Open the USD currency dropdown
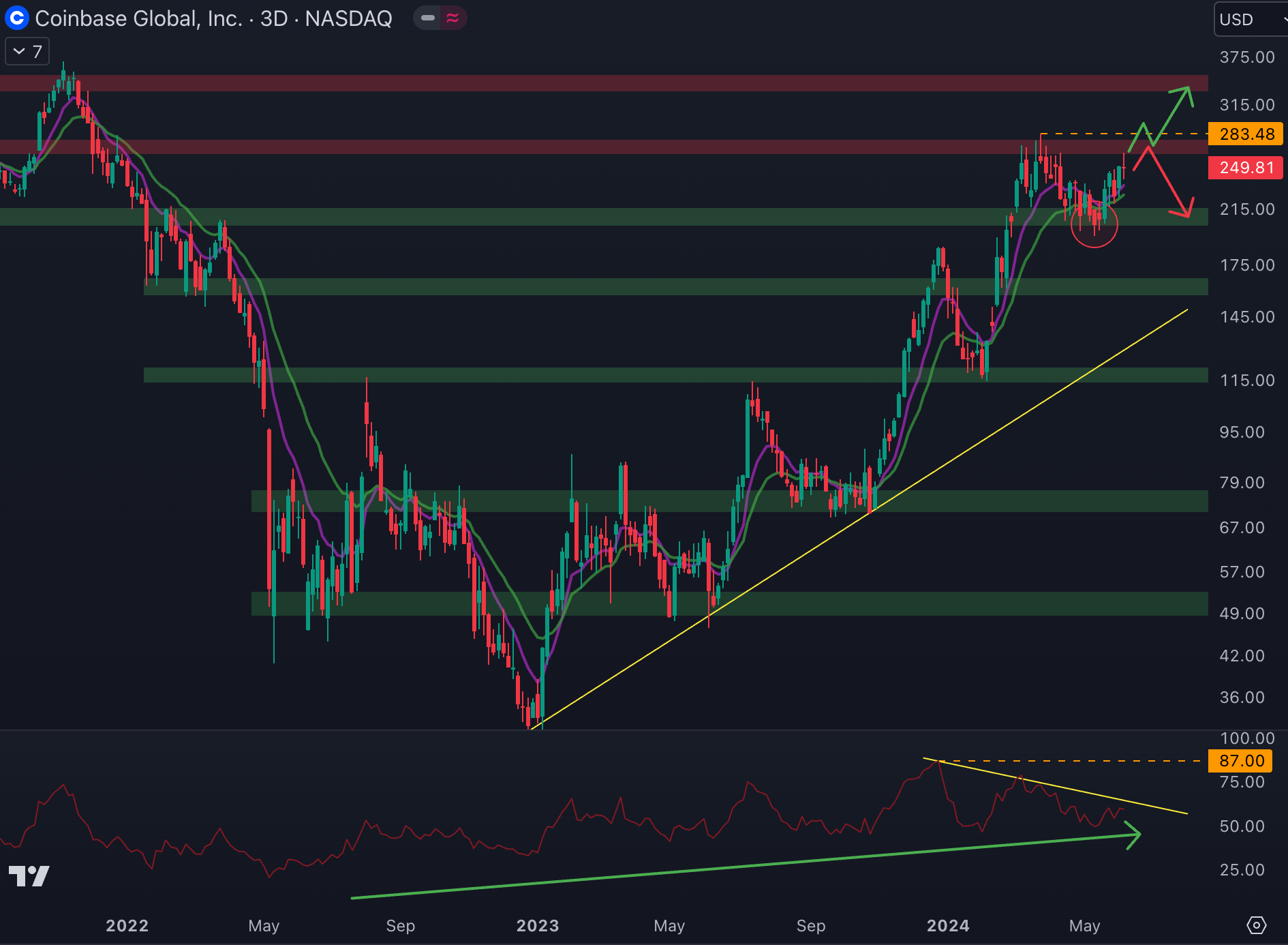 (x=1249, y=19)
